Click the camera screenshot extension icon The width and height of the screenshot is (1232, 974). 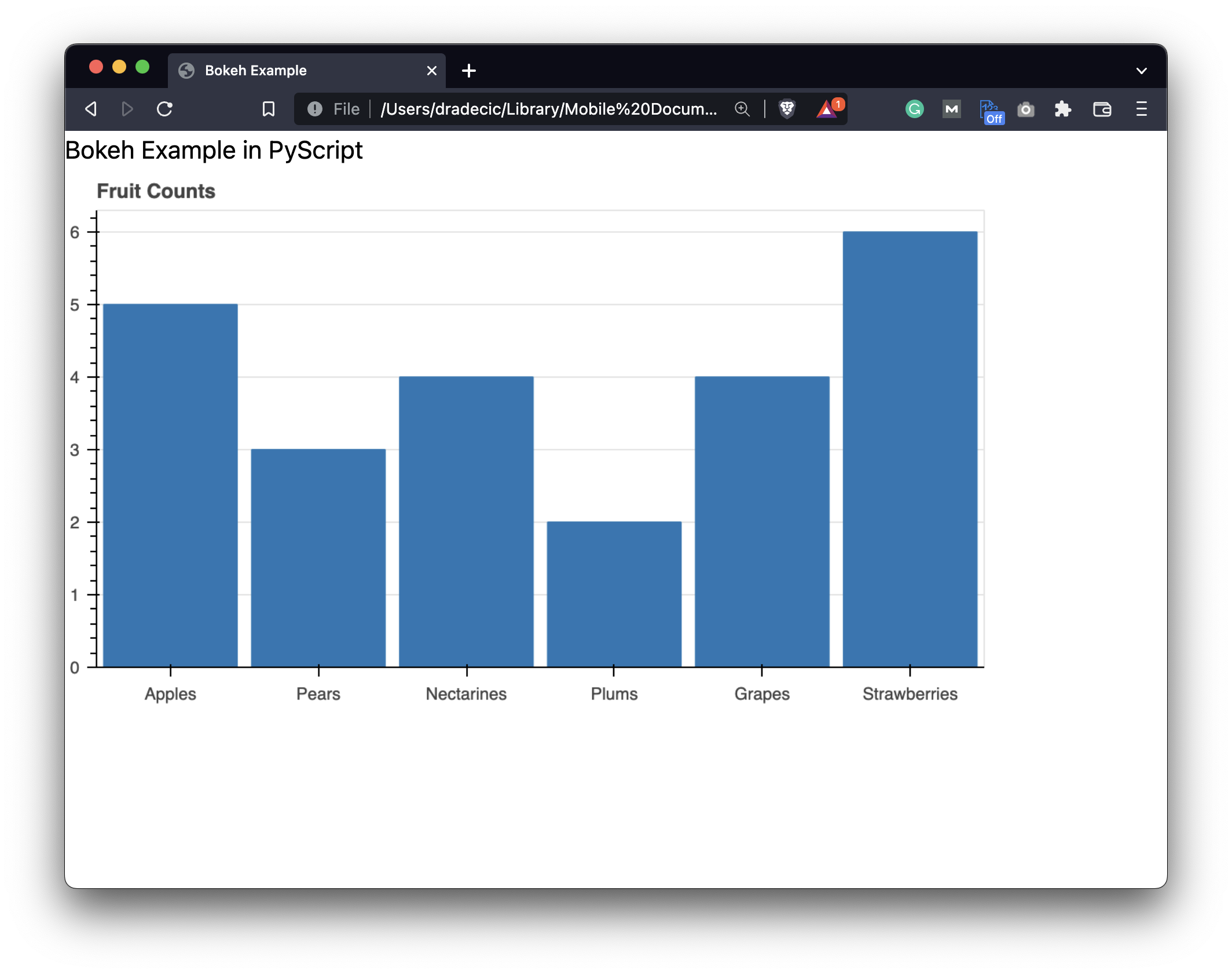click(x=1026, y=109)
